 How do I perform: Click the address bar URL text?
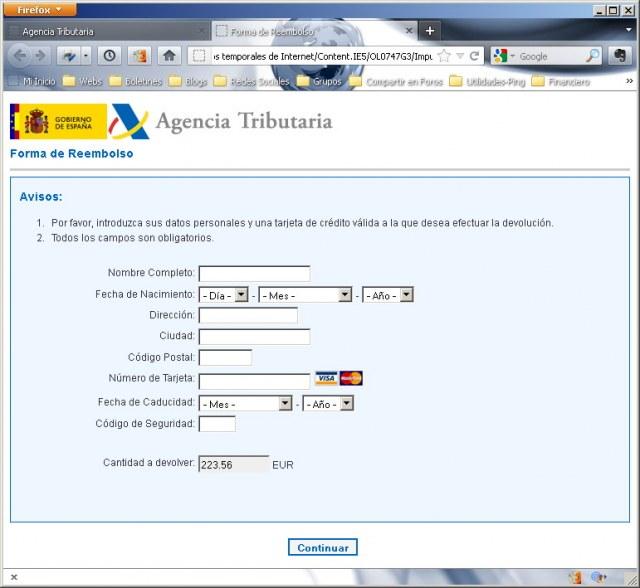[322, 56]
